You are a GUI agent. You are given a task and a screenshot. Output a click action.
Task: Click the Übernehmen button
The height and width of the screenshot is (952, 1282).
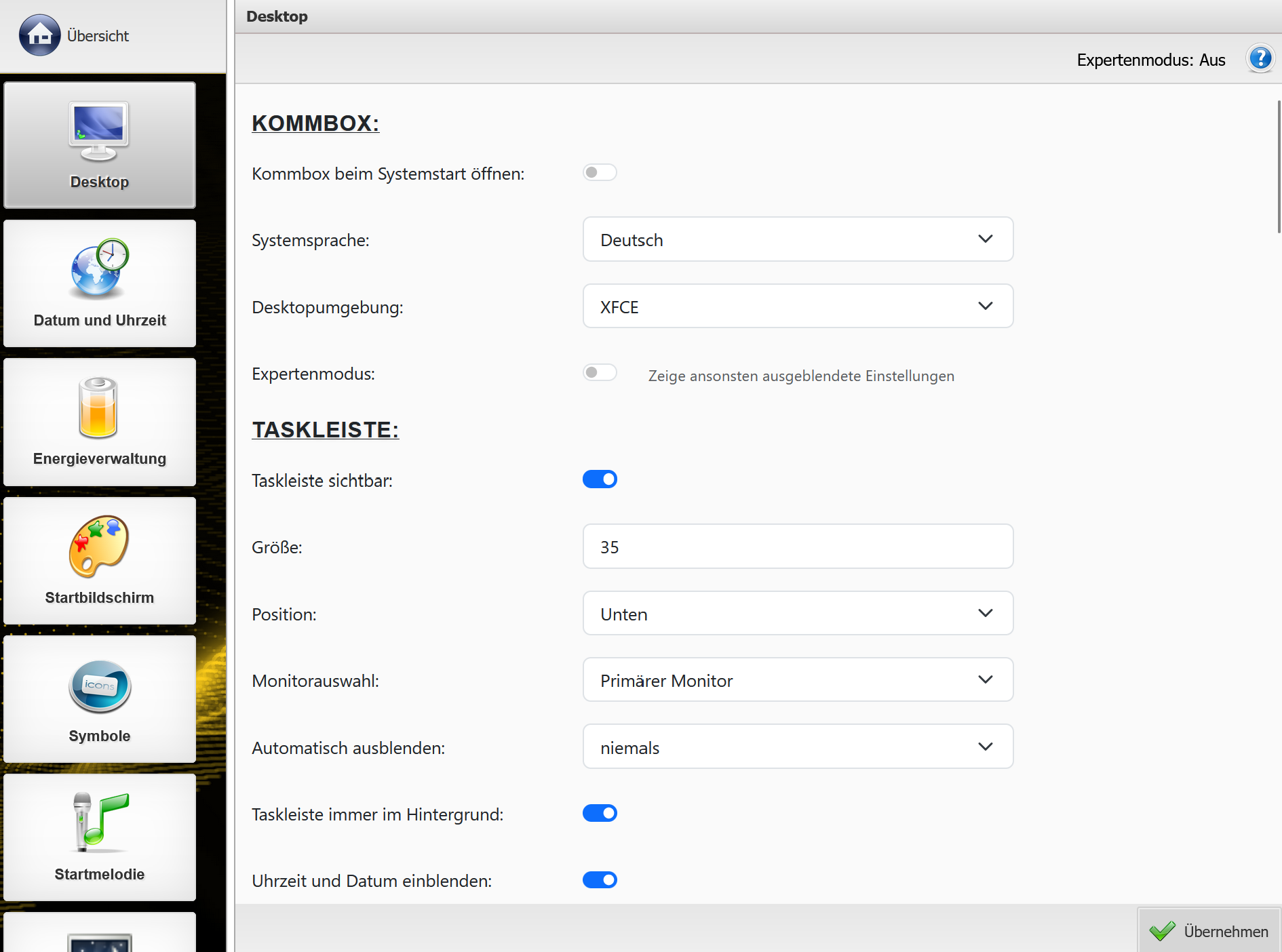(x=1209, y=931)
